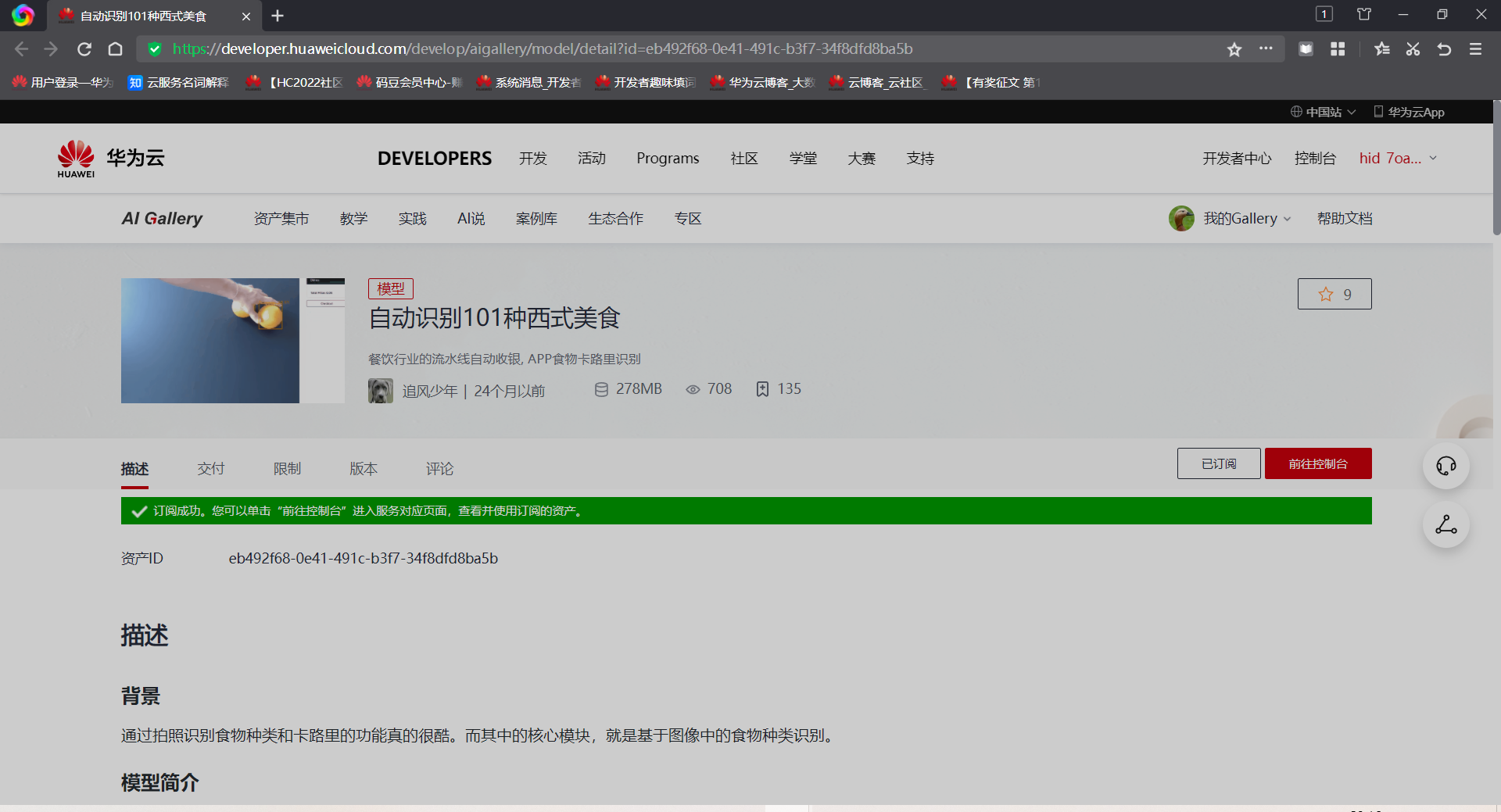The width and height of the screenshot is (1501, 812).
Task: Open the 帮助文档 link
Action: tap(1345, 219)
